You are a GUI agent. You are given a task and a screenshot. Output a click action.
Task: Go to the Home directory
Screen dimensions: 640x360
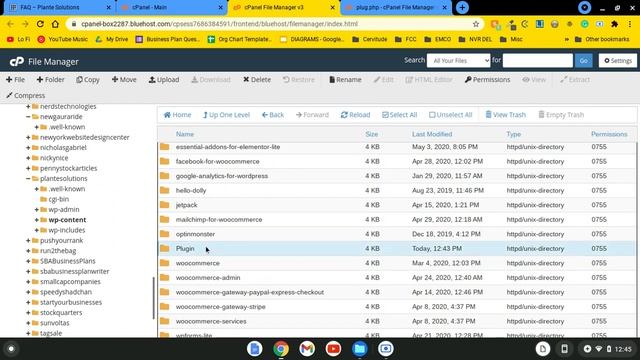(x=177, y=115)
